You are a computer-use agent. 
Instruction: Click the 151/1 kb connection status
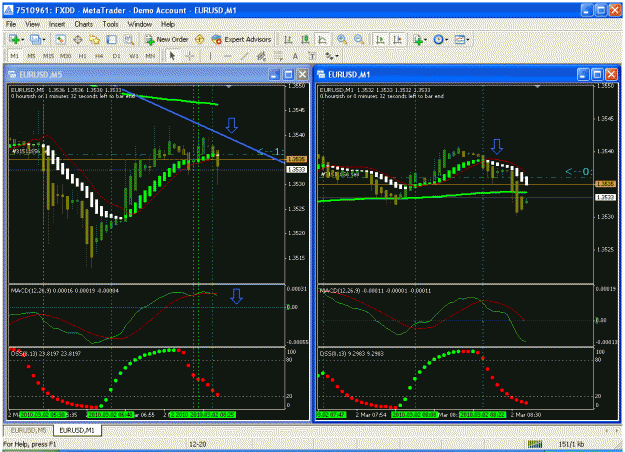(x=571, y=444)
